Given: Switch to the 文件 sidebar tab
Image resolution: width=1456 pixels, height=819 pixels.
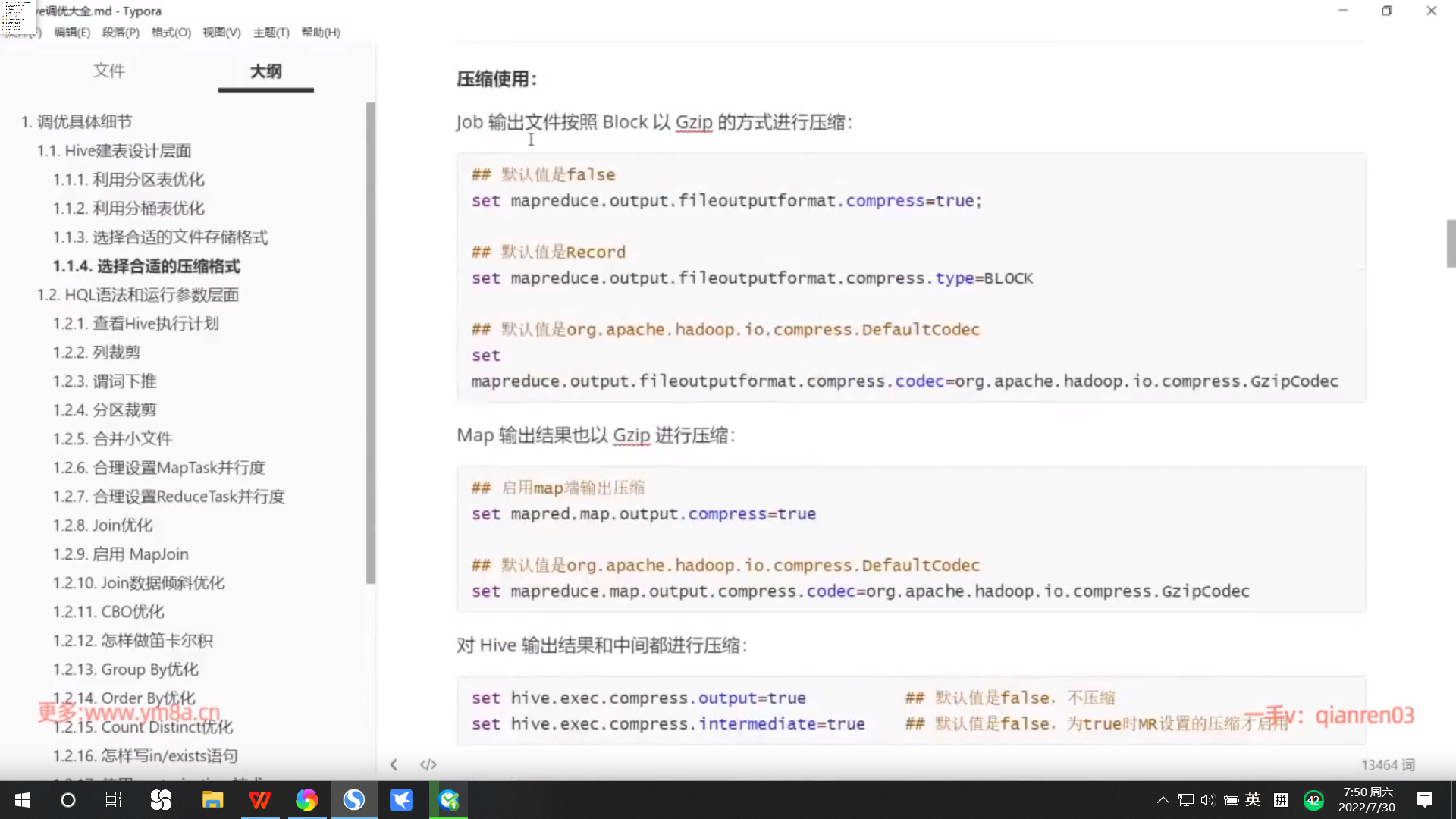Looking at the screenshot, I should click(x=108, y=71).
